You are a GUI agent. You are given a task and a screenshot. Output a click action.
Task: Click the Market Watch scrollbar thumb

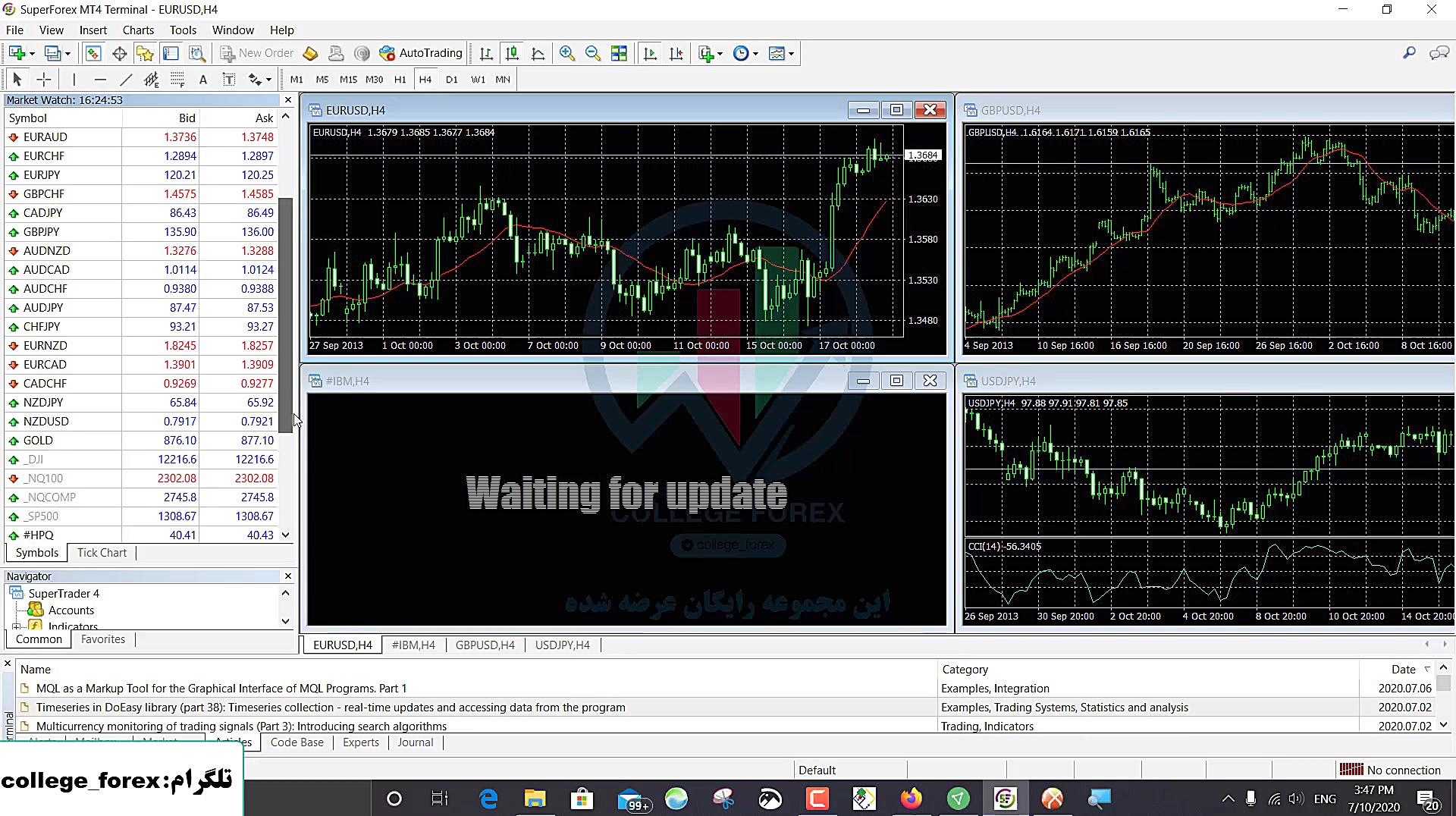click(x=285, y=315)
